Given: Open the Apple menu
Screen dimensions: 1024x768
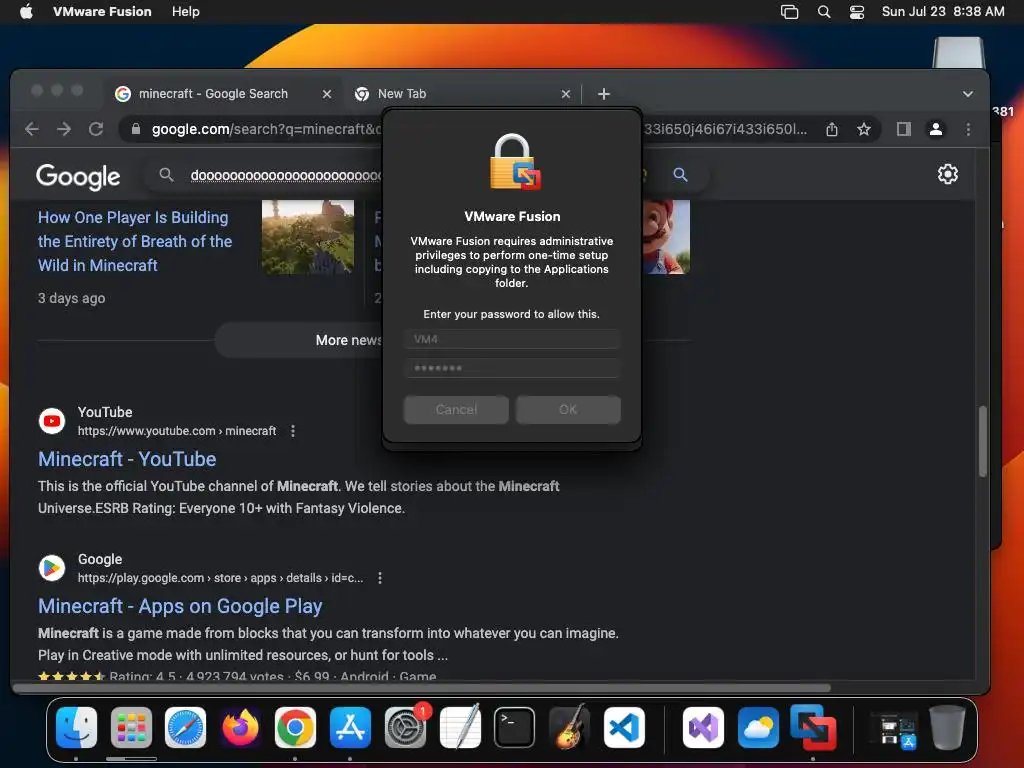Looking at the screenshot, I should (x=25, y=11).
